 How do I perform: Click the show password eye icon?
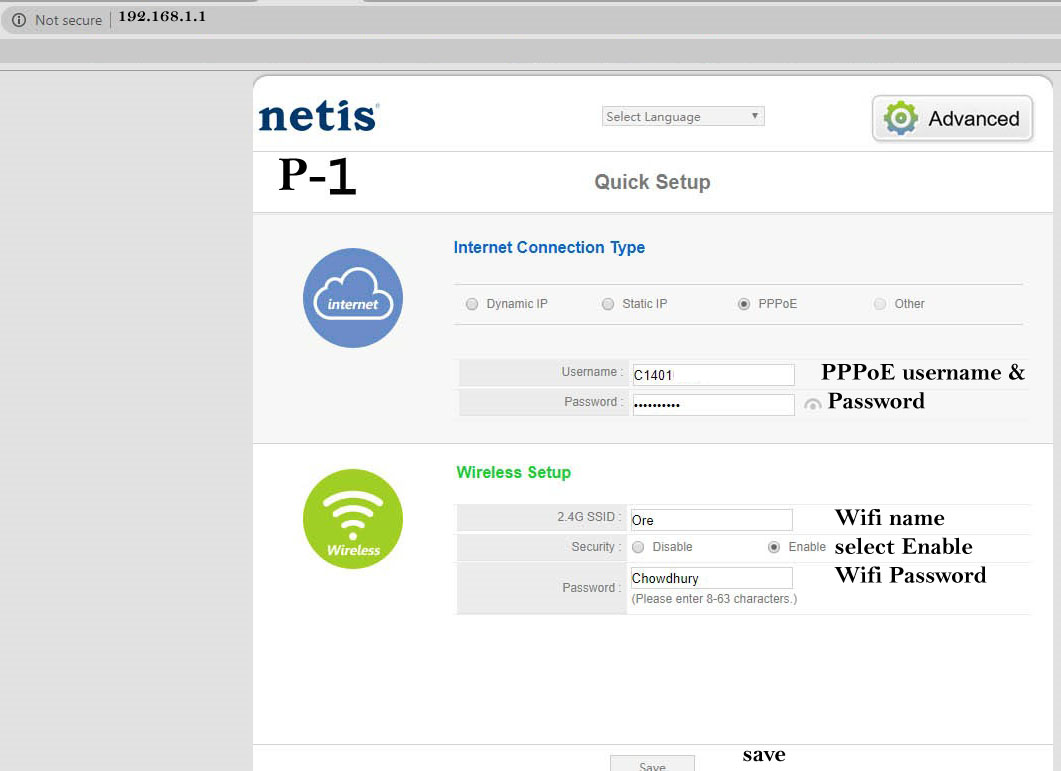click(813, 405)
